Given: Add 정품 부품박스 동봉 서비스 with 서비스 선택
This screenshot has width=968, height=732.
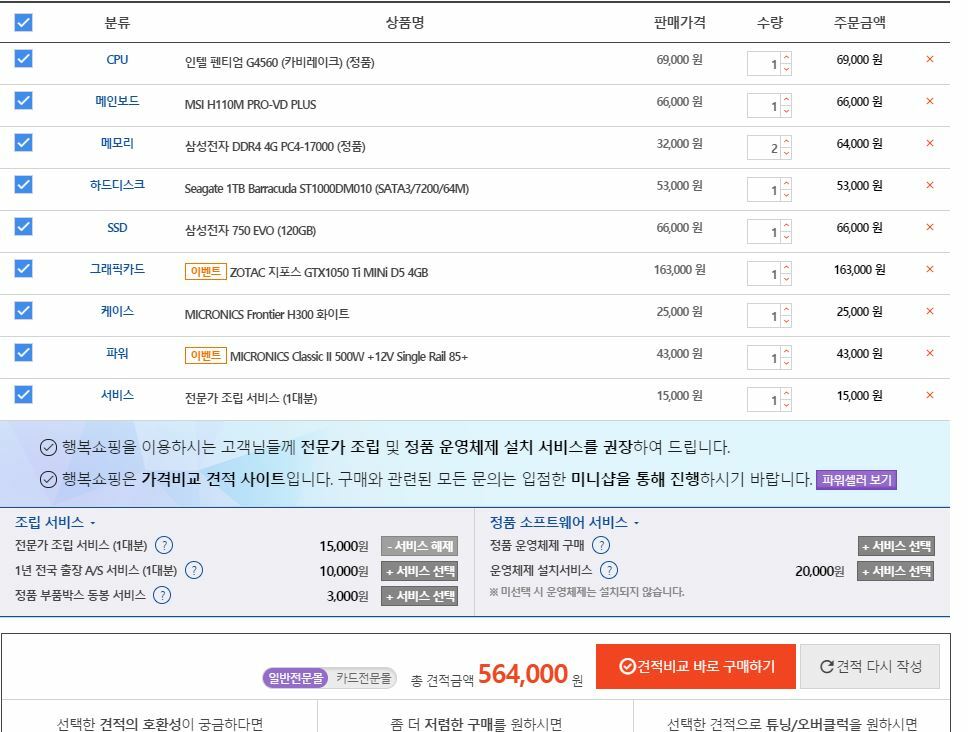Looking at the screenshot, I should (x=419, y=596).
